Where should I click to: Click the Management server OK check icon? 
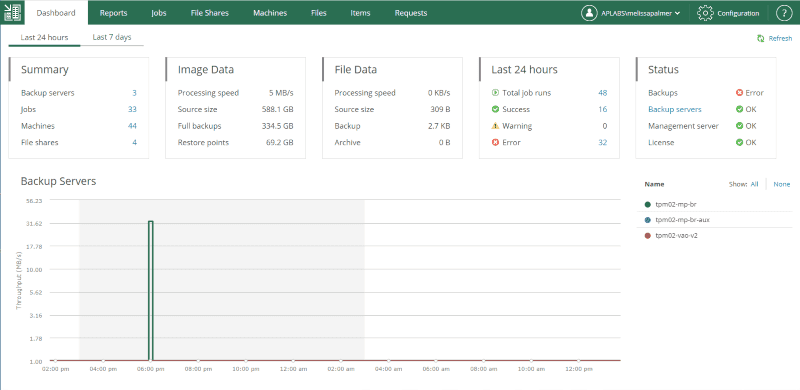pos(739,126)
